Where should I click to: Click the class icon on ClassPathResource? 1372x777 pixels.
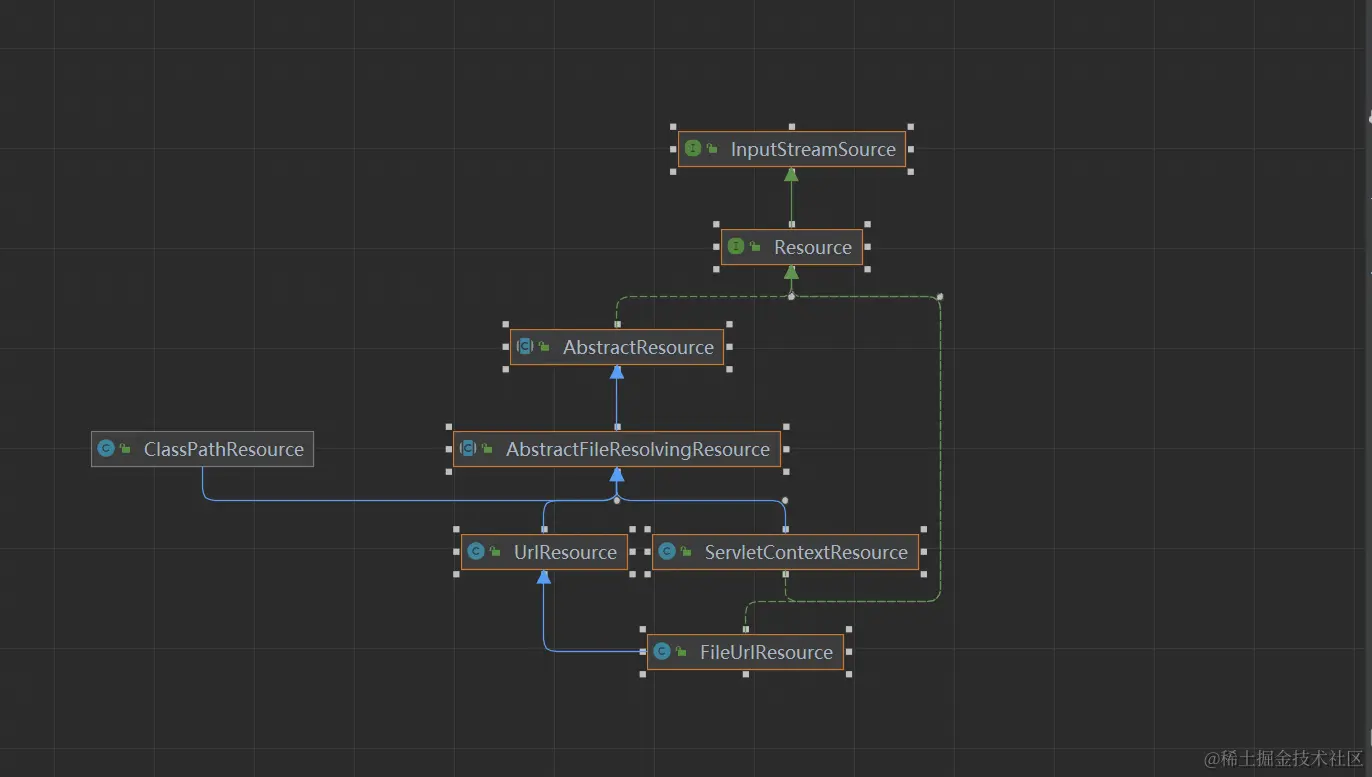pyautogui.click(x=105, y=449)
